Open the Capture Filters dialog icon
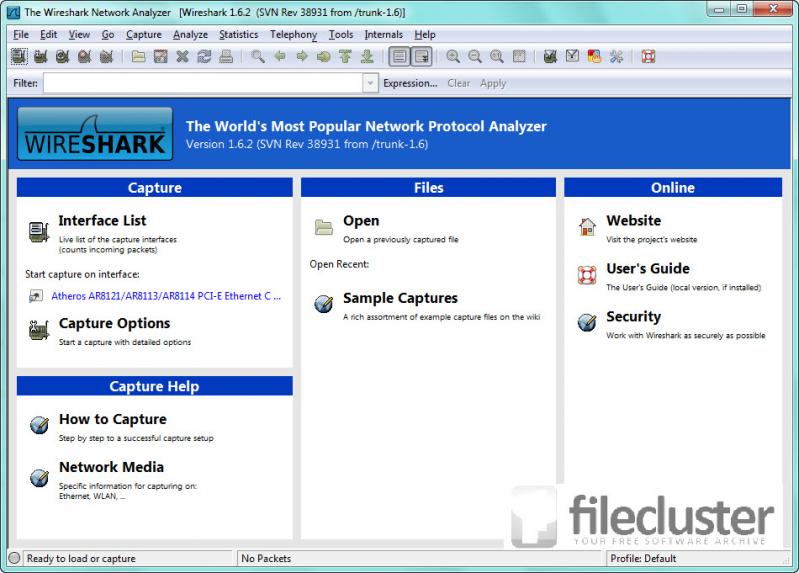The image size is (799, 573). click(x=550, y=56)
